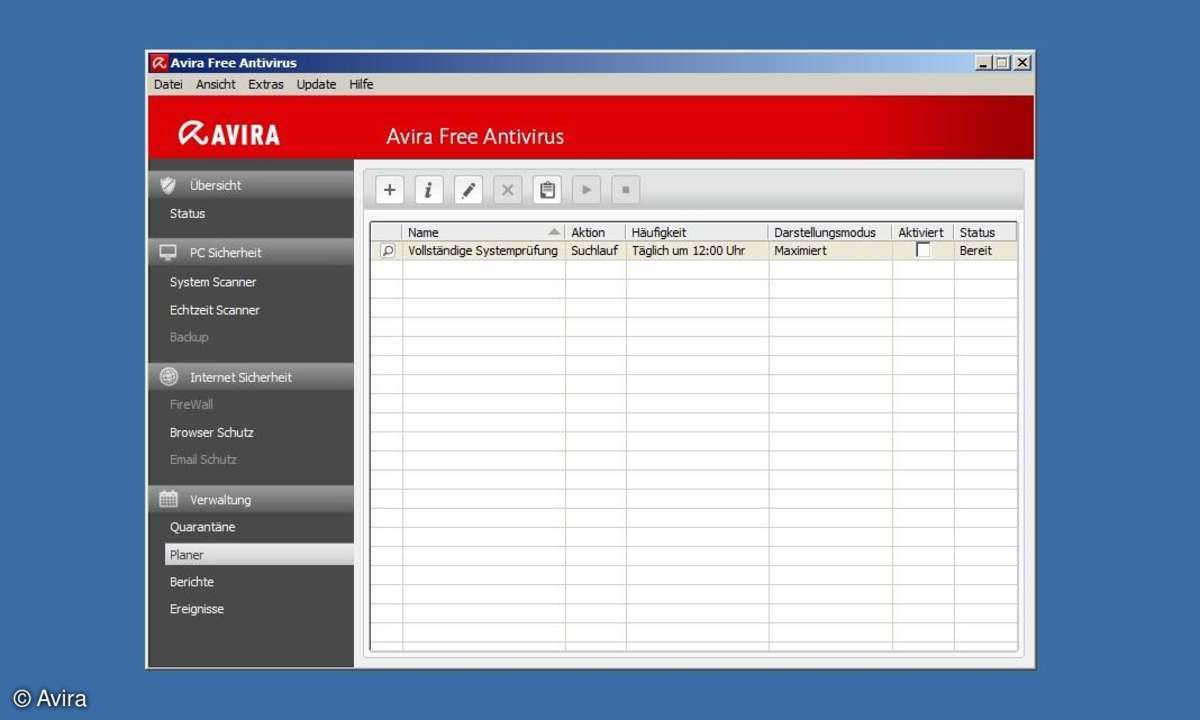Sort by the Aktiviert column header
1200x720 pixels.
922,232
